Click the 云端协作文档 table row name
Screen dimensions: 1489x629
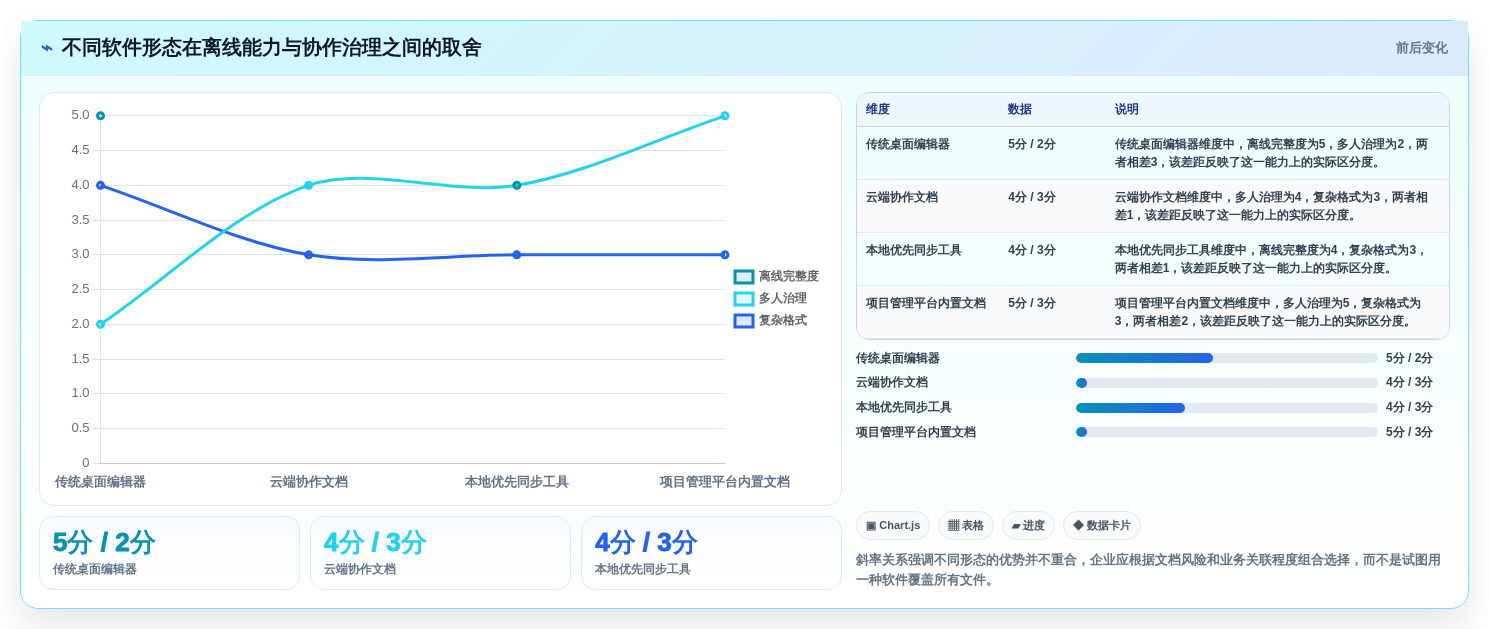(902, 197)
